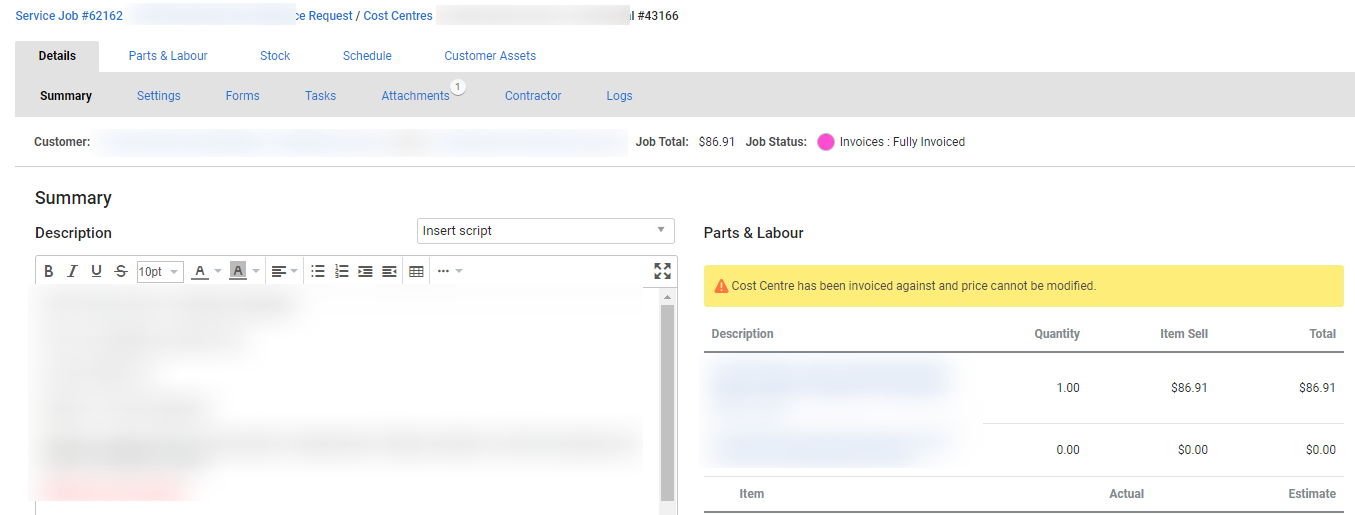The width and height of the screenshot is (1355, 515).
Task: Click the cost centre invoiced warning banner
Action: click(1024, 286)
